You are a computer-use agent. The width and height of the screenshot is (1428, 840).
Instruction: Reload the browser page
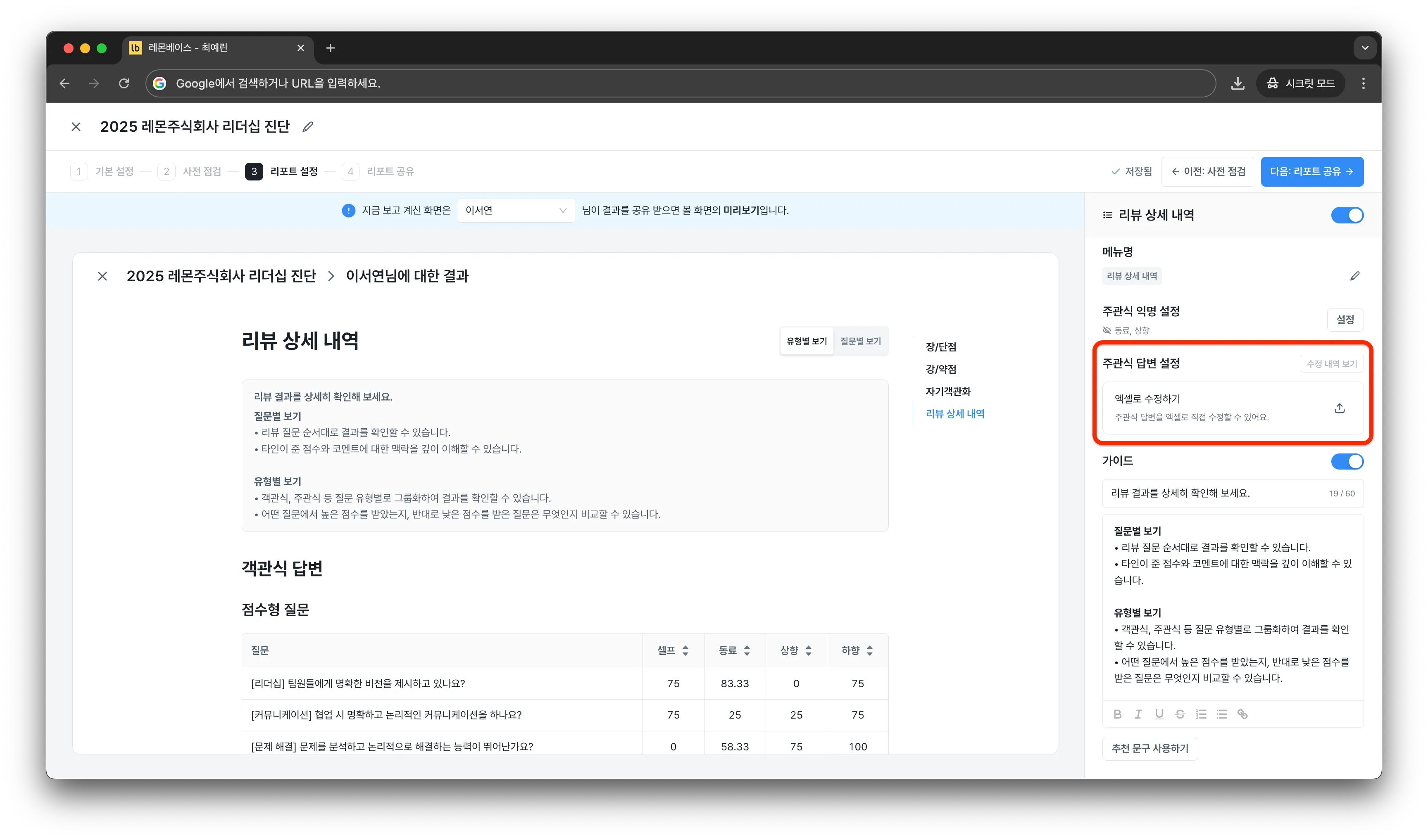(124, 83)
